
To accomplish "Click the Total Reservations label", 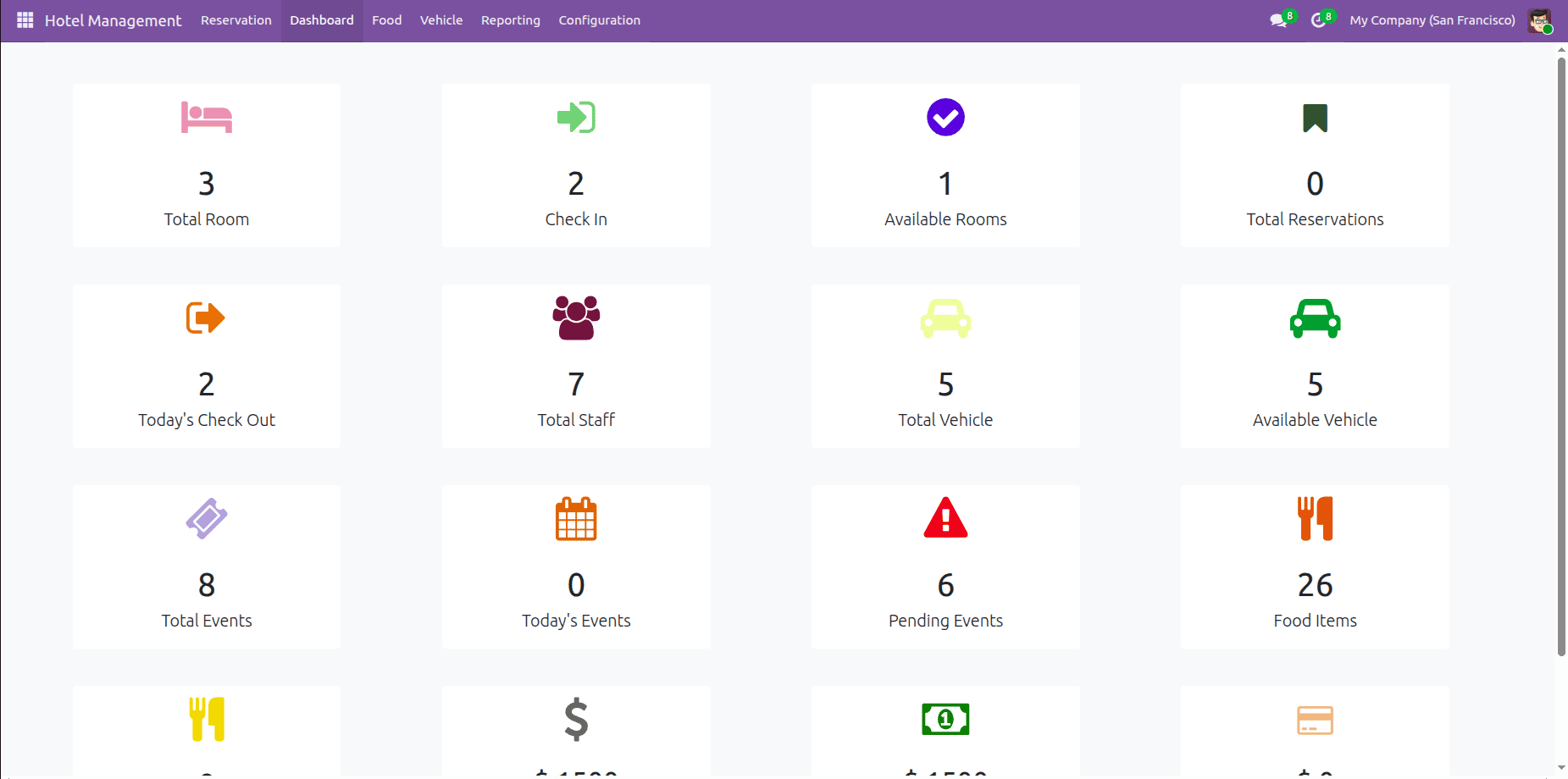I will pyautogui.click(x=1315, y=219).
